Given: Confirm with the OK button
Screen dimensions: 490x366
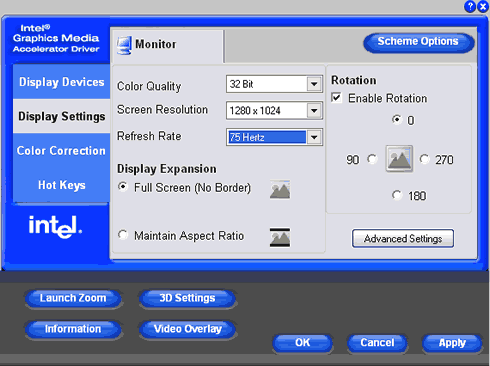Looking at the screenshot, I should 302,343.
